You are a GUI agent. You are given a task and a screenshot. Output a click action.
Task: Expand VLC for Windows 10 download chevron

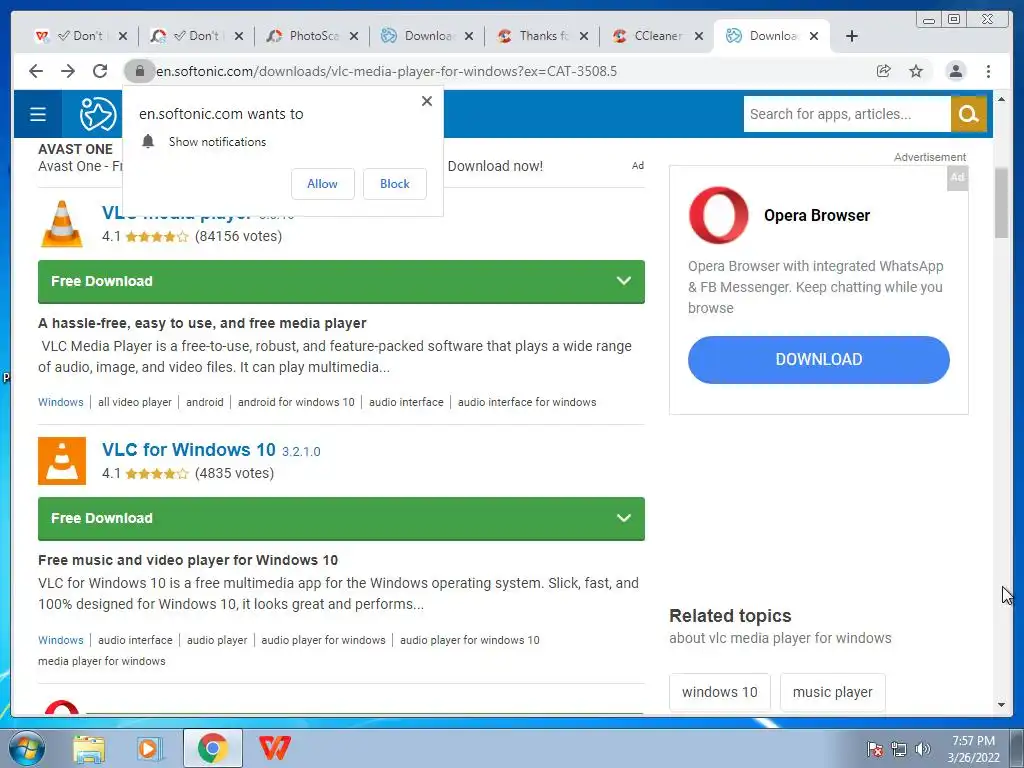[624, 519]
